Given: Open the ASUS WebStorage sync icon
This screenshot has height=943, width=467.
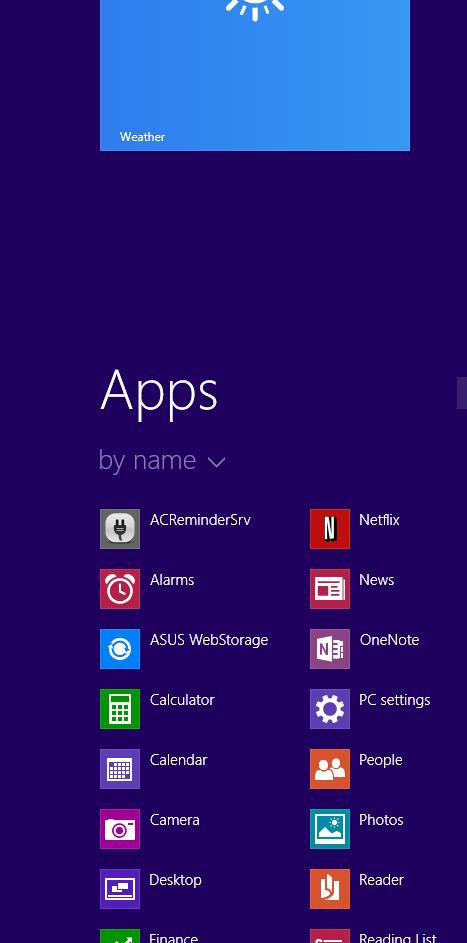Looking at the screenshot, I should [120, 649].
